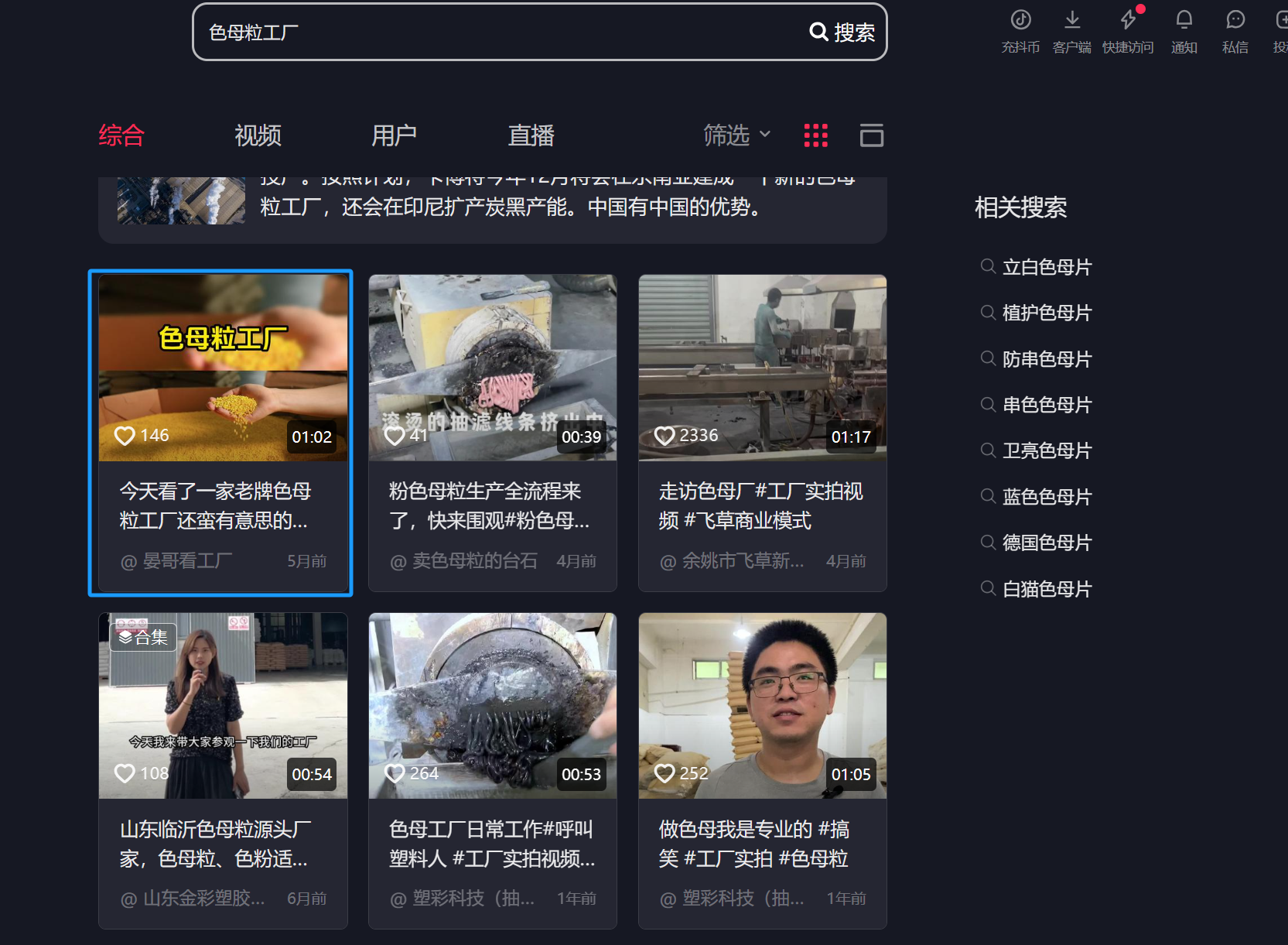Click magnifier icon beside 防串色母片
The width and height of the screenshot is (1288, 945).
coord(988,358)
